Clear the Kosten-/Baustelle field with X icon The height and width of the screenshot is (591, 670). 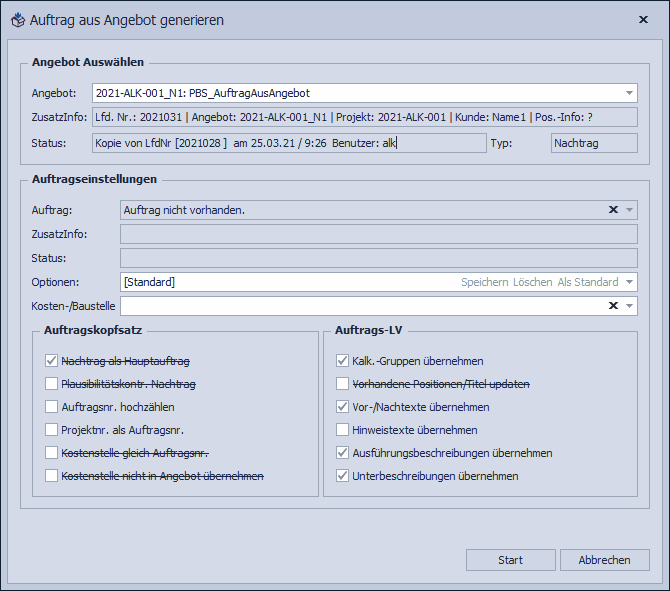pos(613,305)
